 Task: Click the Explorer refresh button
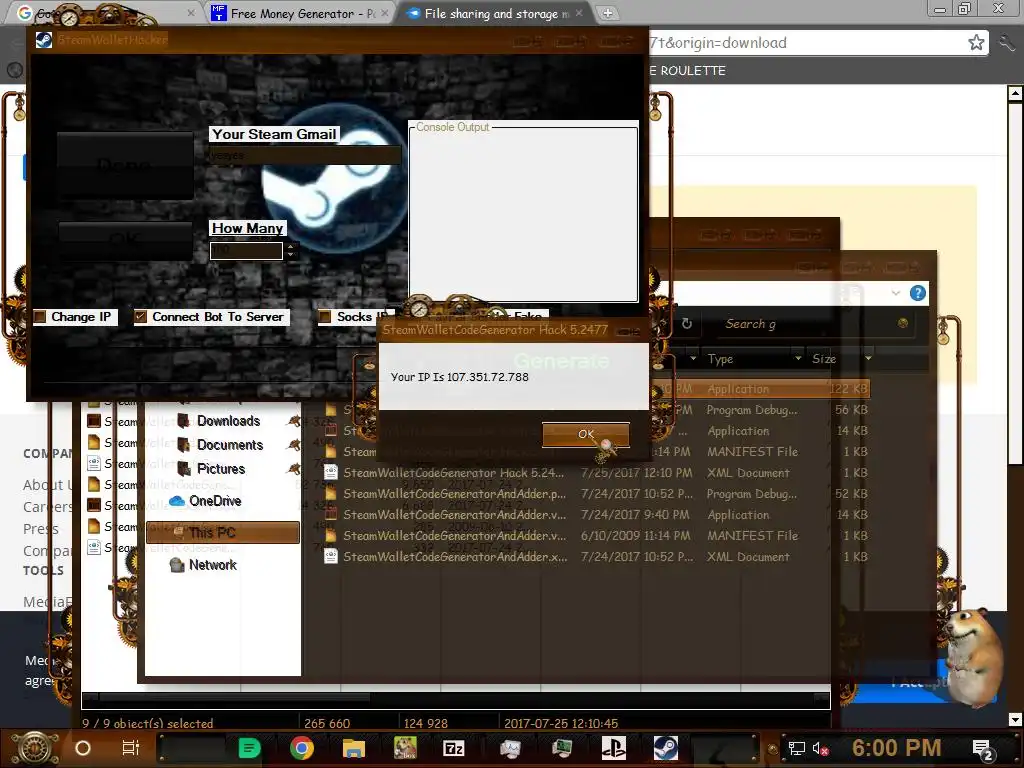point(686,324)
